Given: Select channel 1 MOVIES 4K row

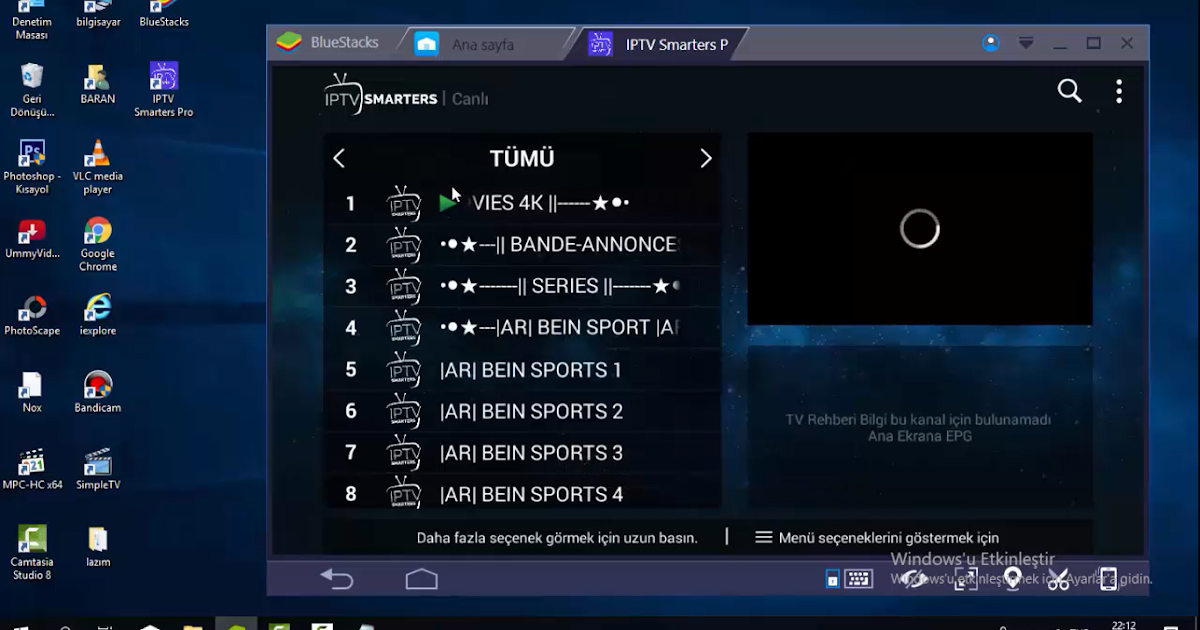Looking at the screenshot, I should pyautogui.click(x=522, y=203).
